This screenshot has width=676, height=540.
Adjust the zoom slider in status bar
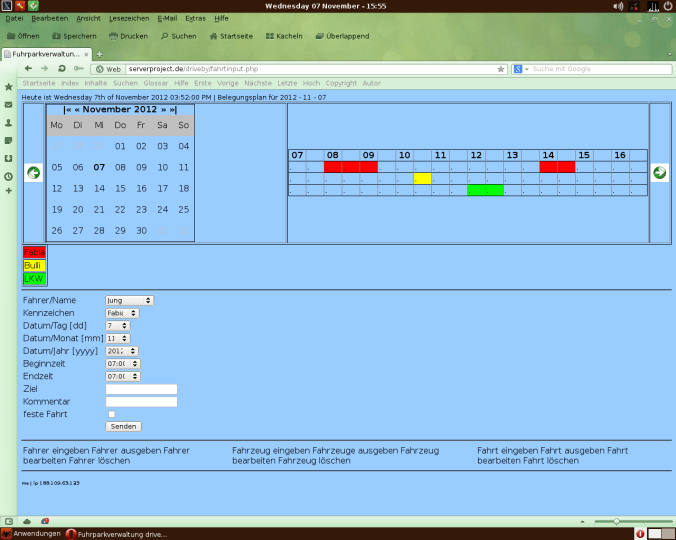[616, 521]
